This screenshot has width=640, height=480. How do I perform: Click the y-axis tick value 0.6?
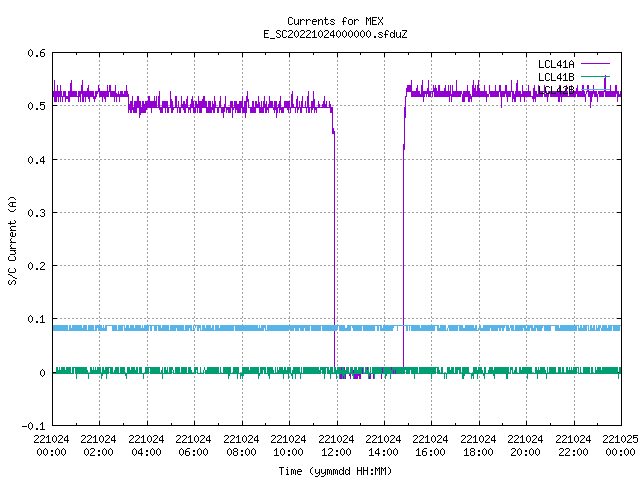(x=36, y=53)
